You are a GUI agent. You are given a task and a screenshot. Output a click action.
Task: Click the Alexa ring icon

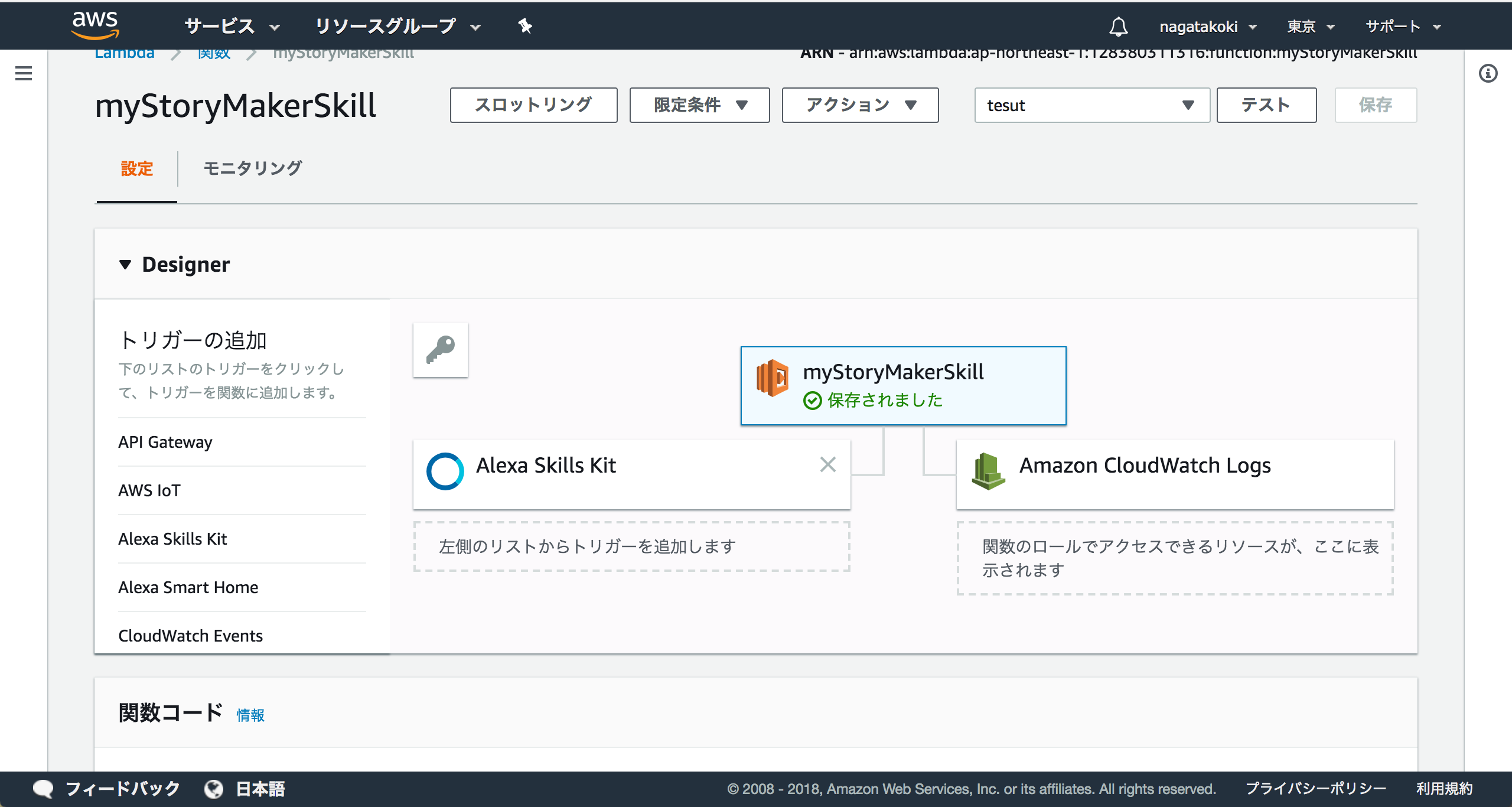point(445,471)
